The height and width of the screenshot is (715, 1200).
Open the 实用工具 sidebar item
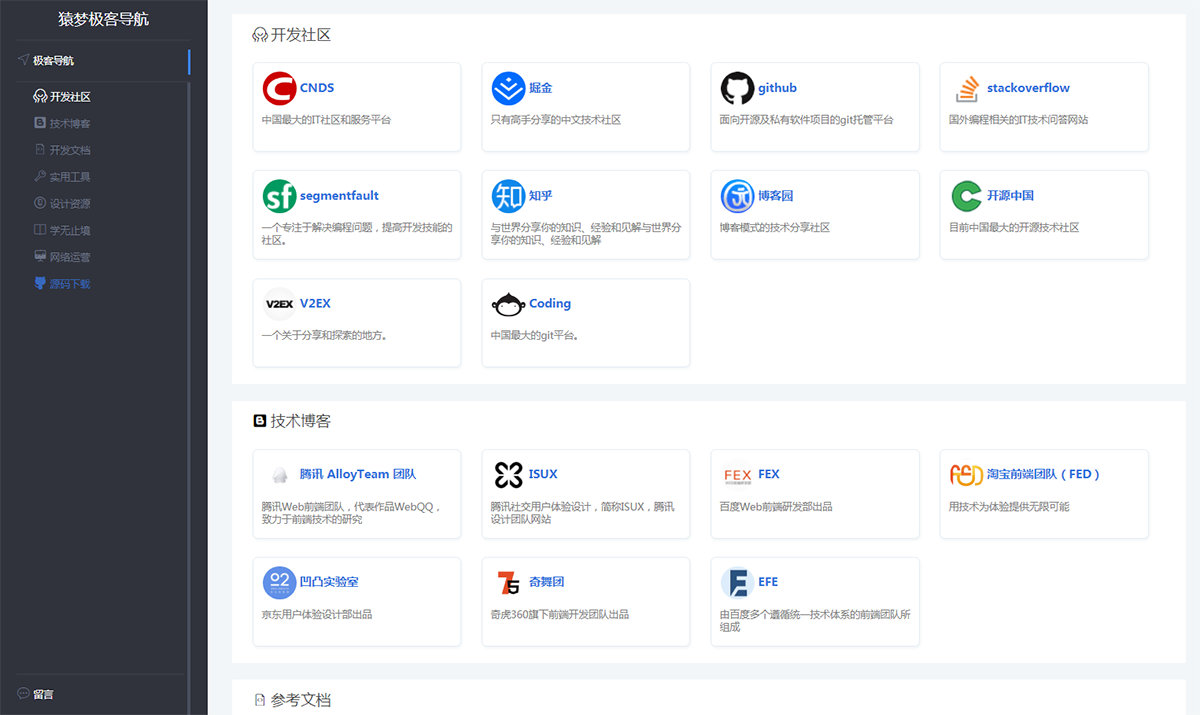(62, 176)
